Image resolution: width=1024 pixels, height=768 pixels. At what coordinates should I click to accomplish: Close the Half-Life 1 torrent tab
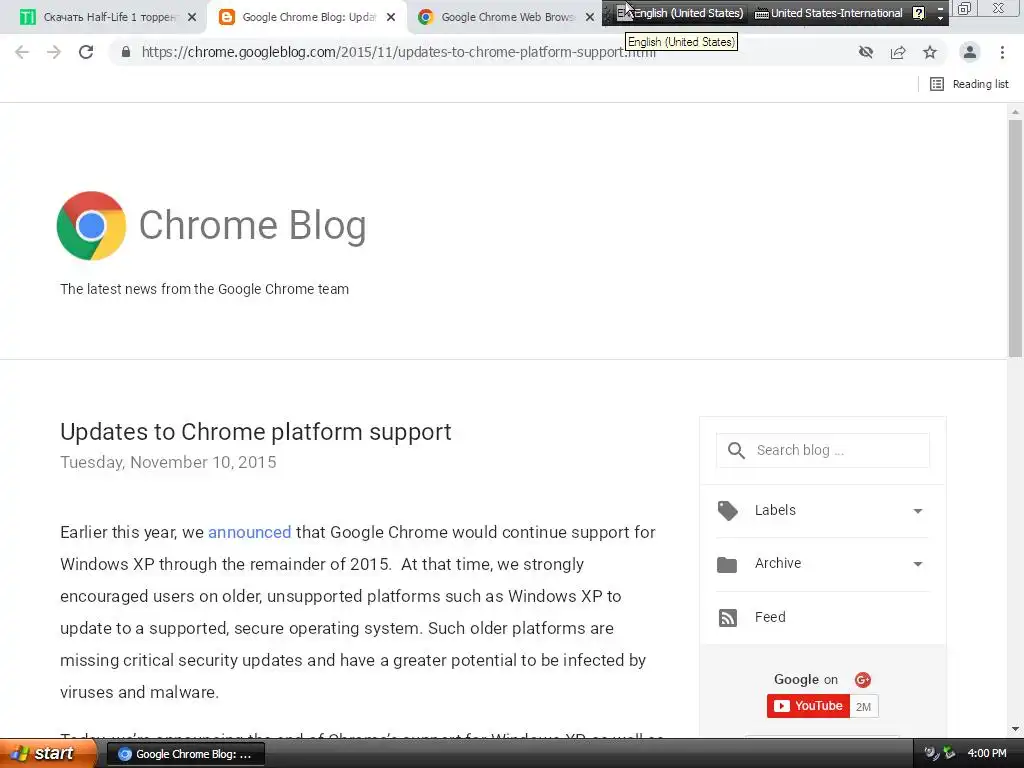pos(191,18)
